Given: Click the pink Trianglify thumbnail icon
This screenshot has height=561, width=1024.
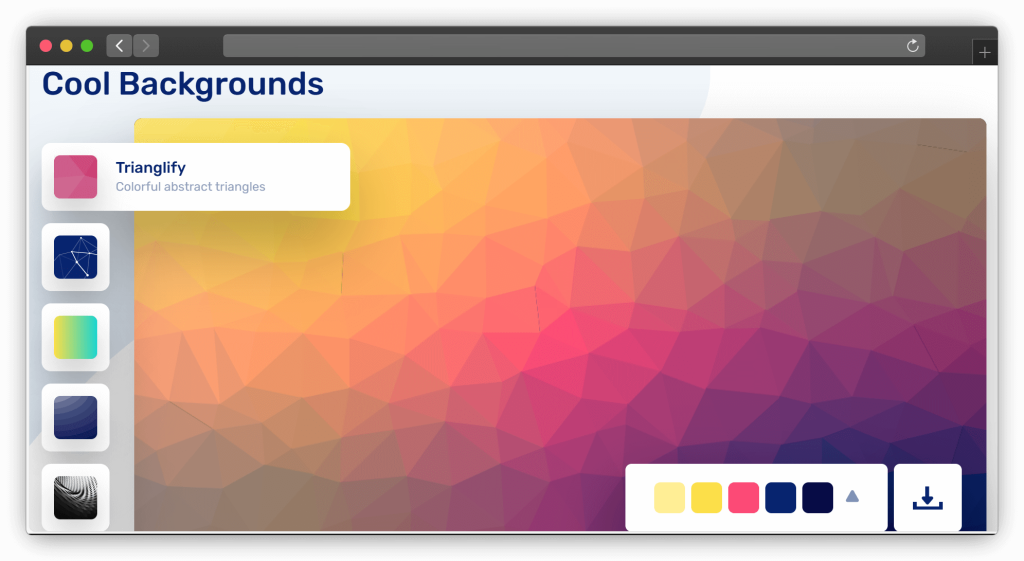Looking at the screenshot, I should [x=75, y=177].
